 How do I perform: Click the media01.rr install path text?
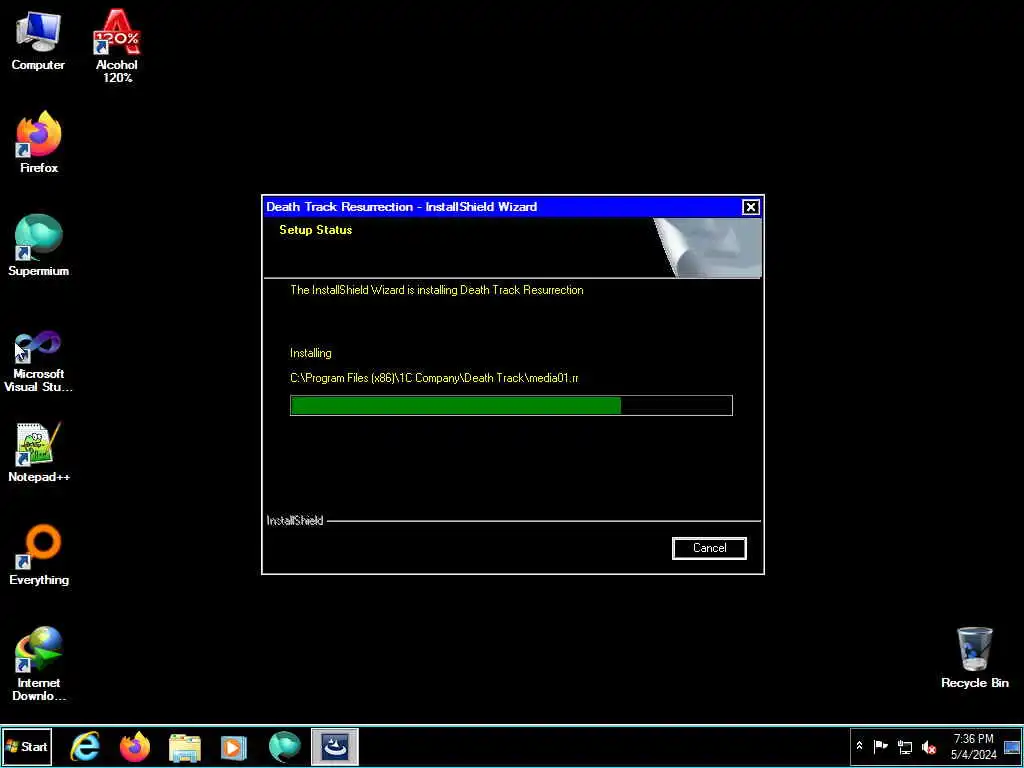coord(434,378)
